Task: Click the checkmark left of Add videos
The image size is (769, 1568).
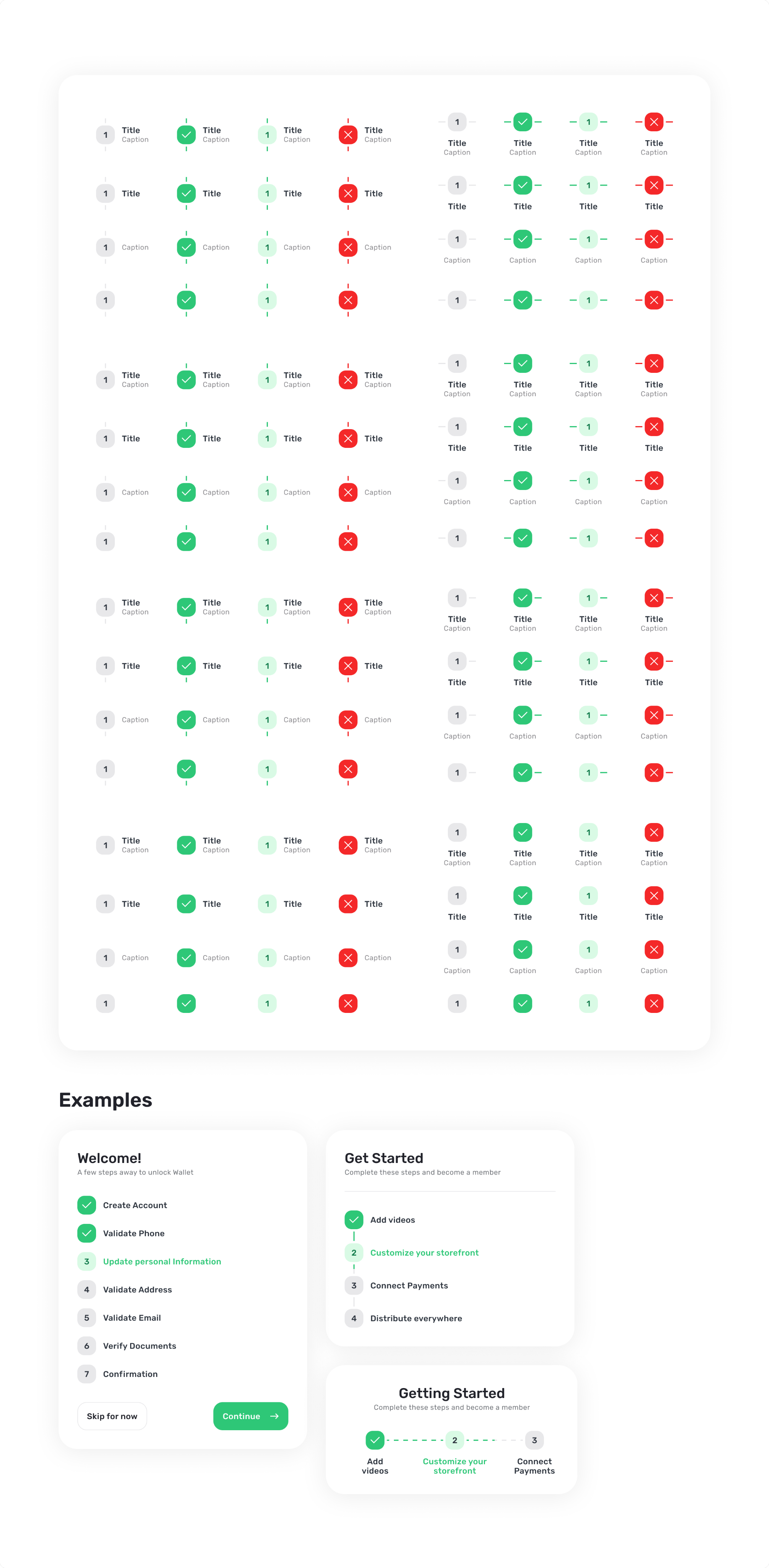Action: point(354,1219)
